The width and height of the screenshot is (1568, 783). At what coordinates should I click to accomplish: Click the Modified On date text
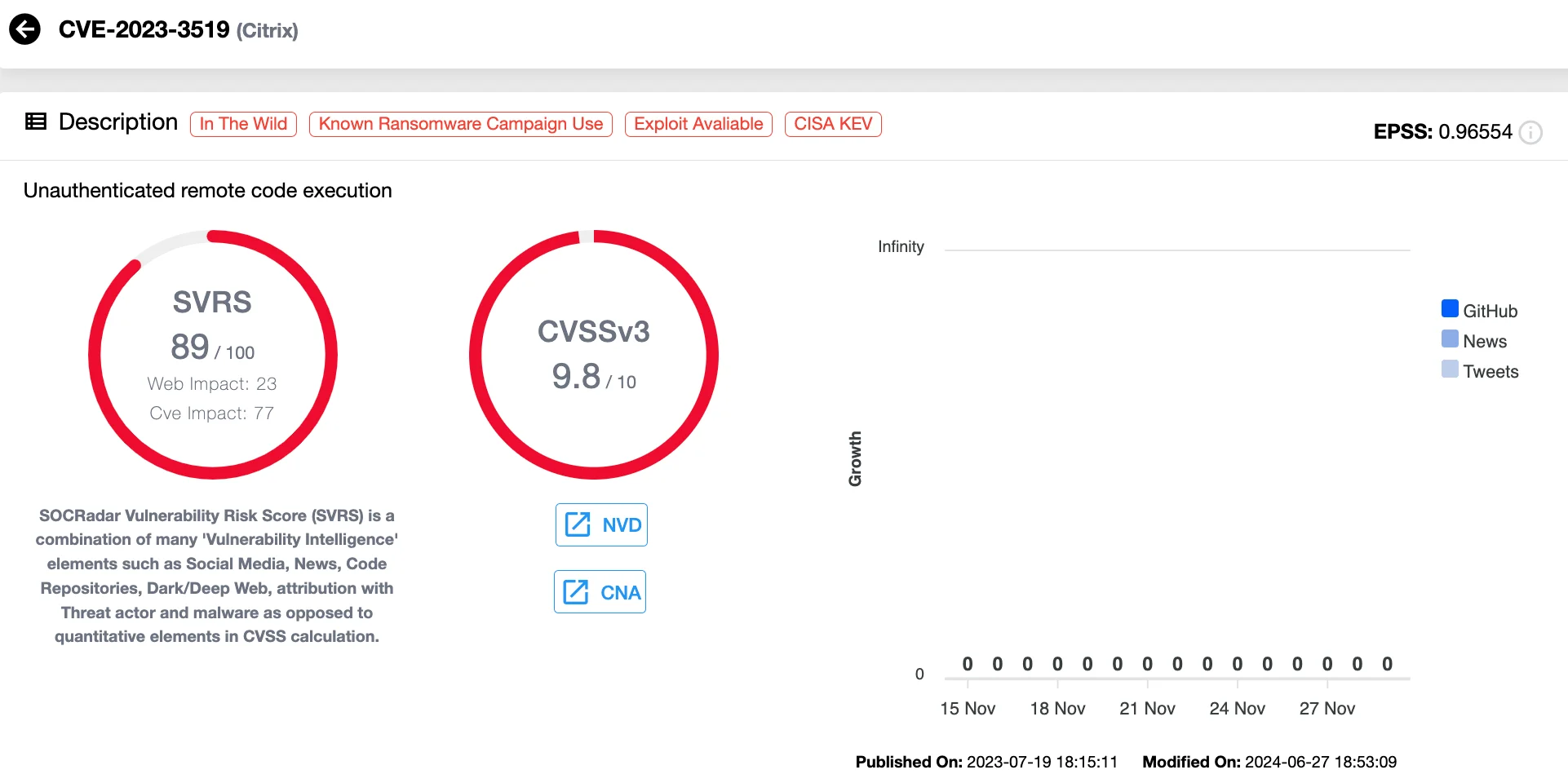[1269, 762]
